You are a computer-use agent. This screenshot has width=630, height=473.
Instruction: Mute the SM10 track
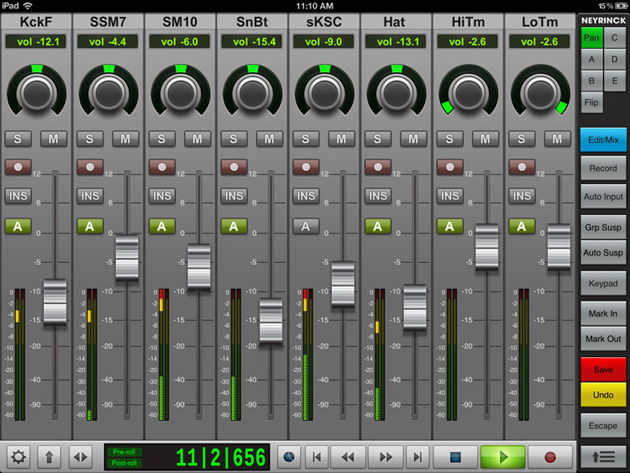(x=197, y=139)
